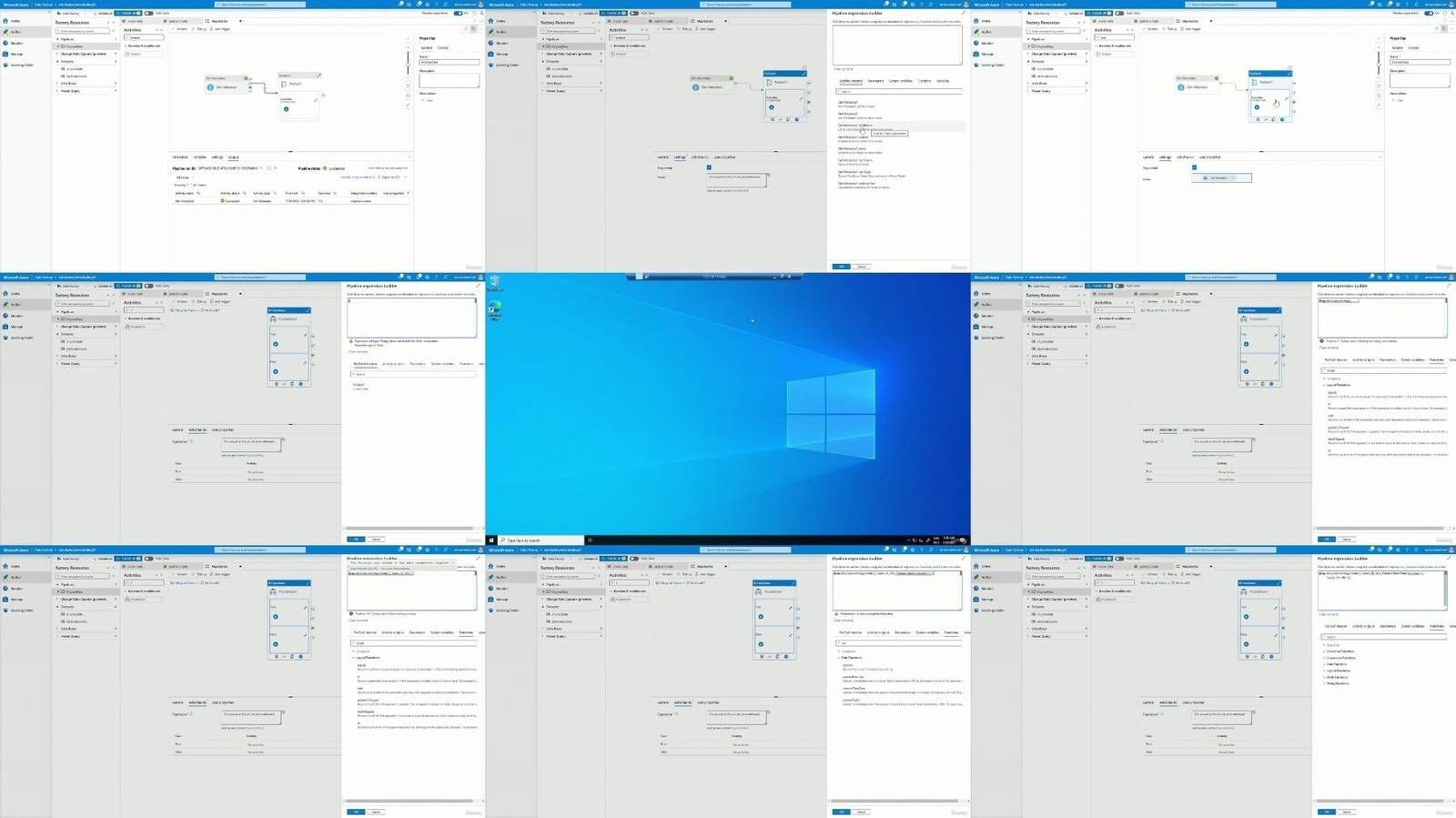Toggle Data flow debug in top-middle frame
1456x818 pixels.
click(x=633, y=13)
